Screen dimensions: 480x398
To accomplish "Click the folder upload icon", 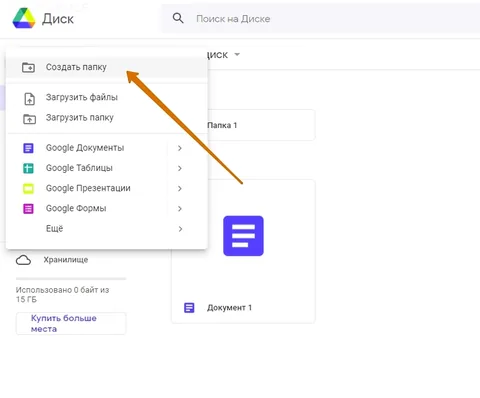I will pyautogui.click(x=29, y=119).
